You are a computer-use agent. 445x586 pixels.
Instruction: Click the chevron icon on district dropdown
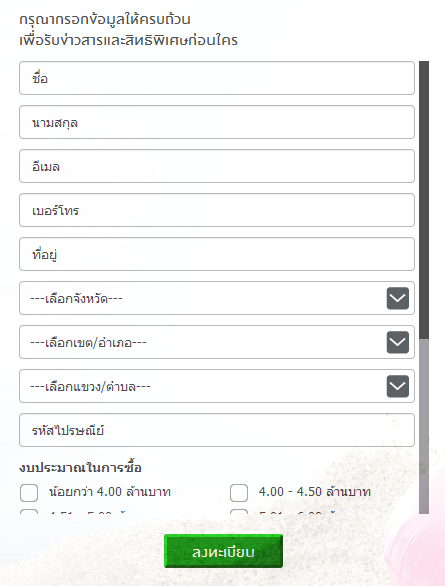click(398, 342)
